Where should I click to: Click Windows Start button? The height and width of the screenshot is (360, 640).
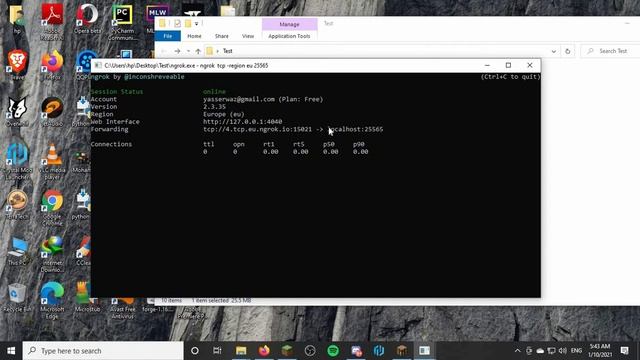click(x=11, y=351)
